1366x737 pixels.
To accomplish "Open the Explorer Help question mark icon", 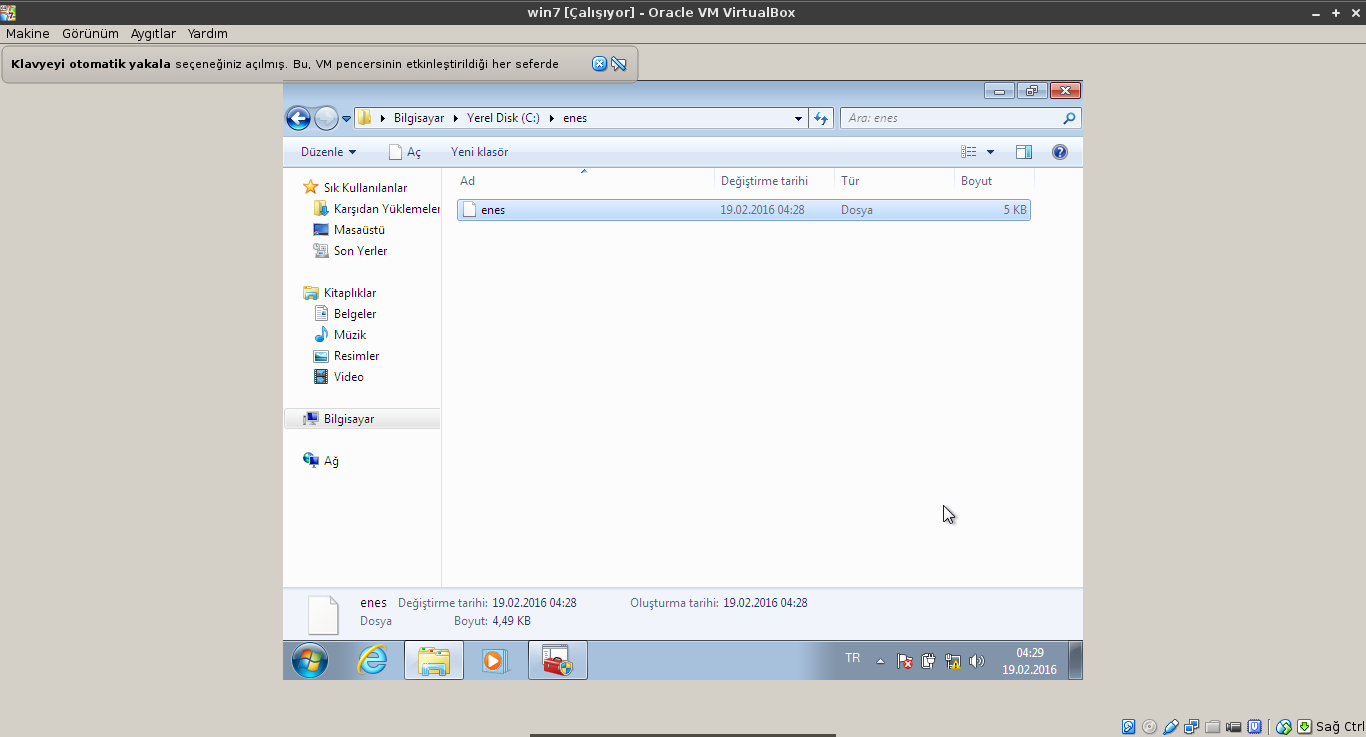I will pos(1061,151).
